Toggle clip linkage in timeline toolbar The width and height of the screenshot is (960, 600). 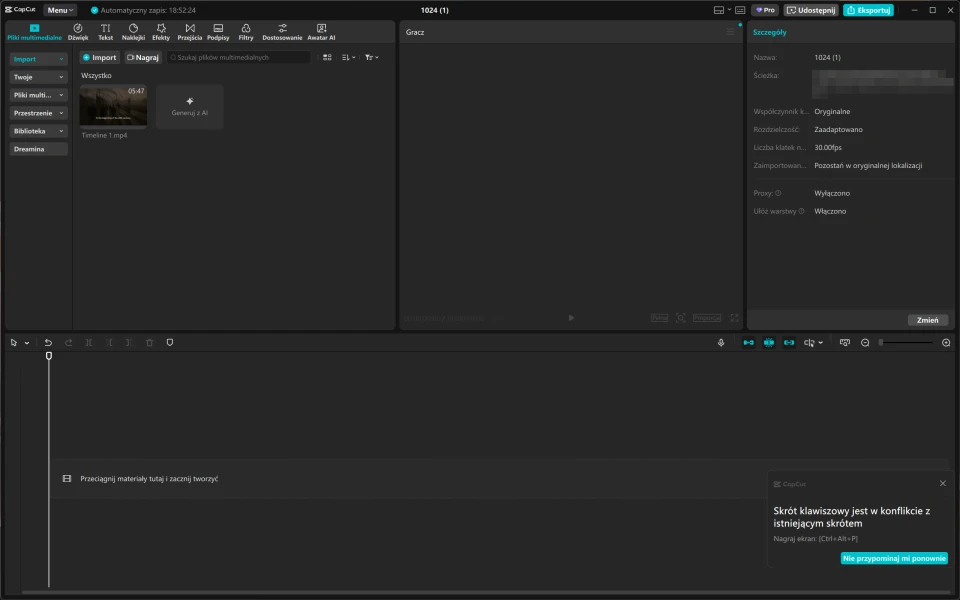[x=790, y=343]
